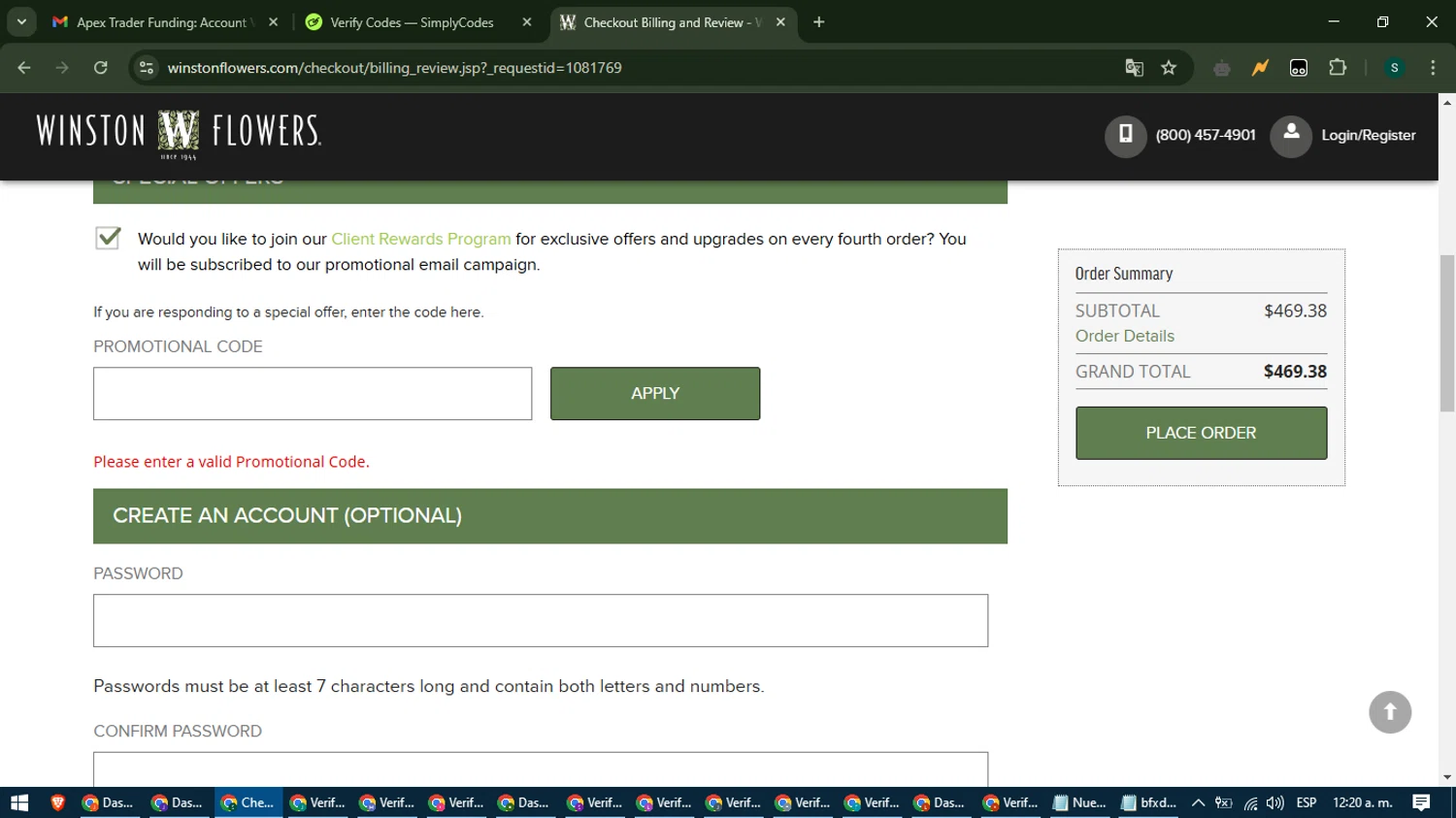
Task: Click the browser forward arrow
Action: [x=62, y=68]
